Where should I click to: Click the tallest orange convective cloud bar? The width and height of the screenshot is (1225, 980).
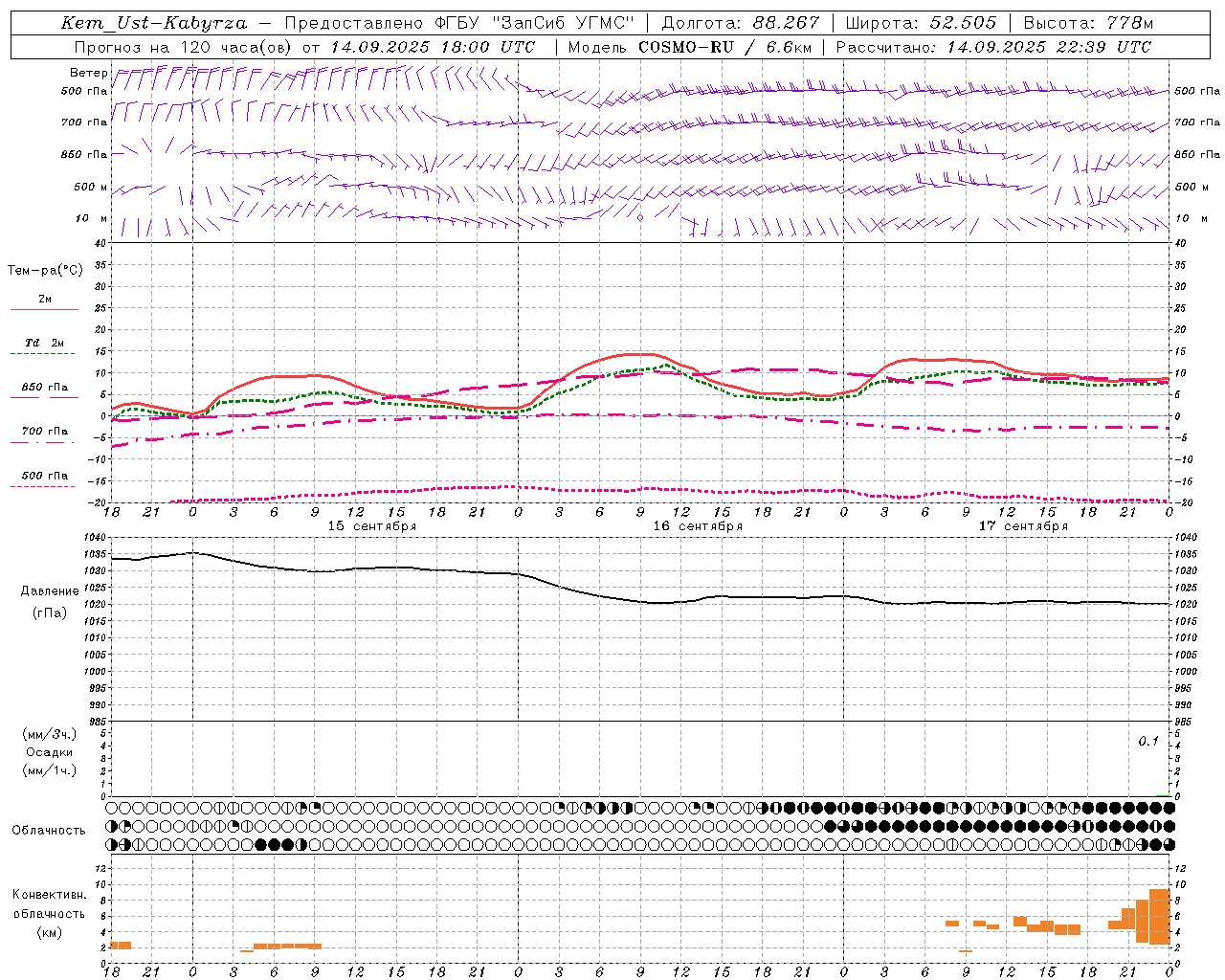tap(1159, 917)
